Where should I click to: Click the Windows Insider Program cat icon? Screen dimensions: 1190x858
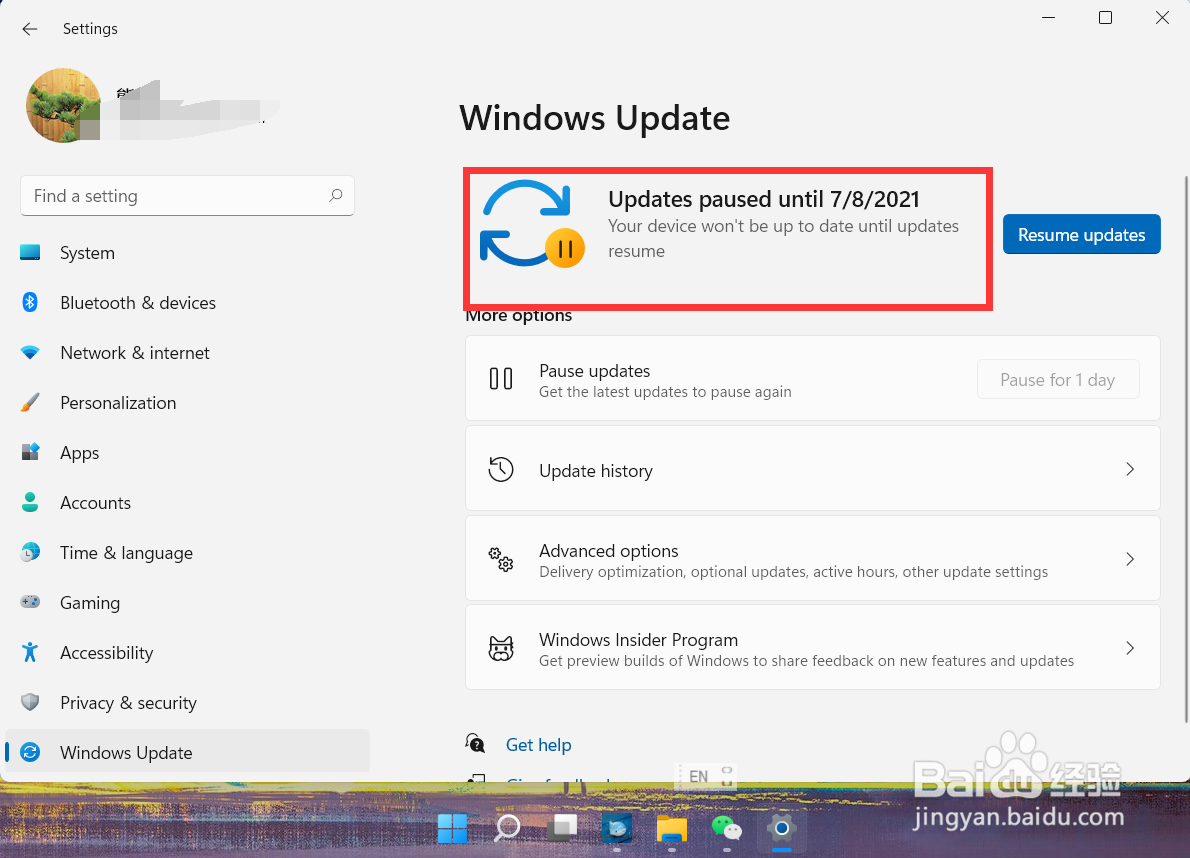[501, 649]
